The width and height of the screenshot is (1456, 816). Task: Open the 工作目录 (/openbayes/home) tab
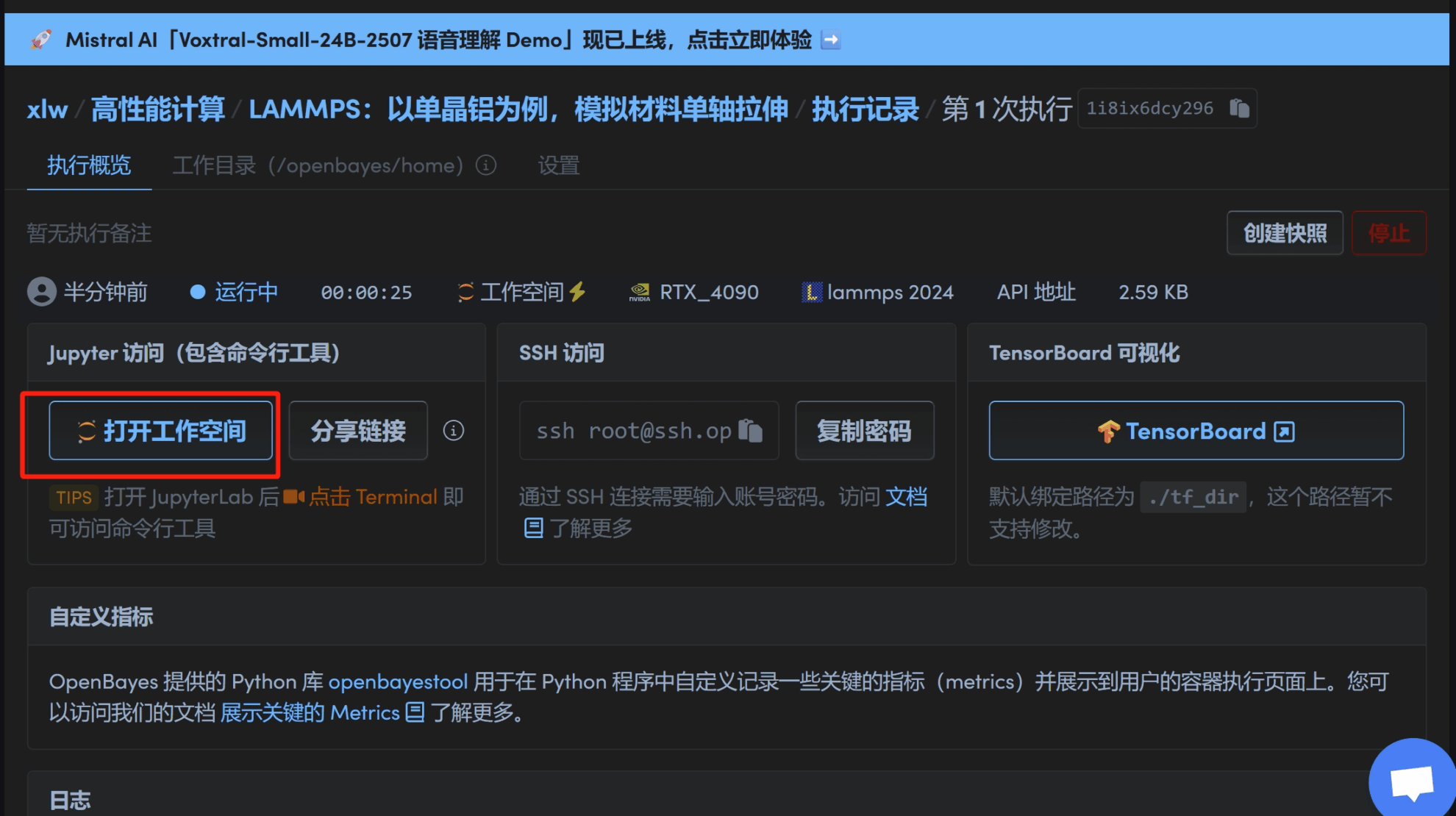point(318,165)
